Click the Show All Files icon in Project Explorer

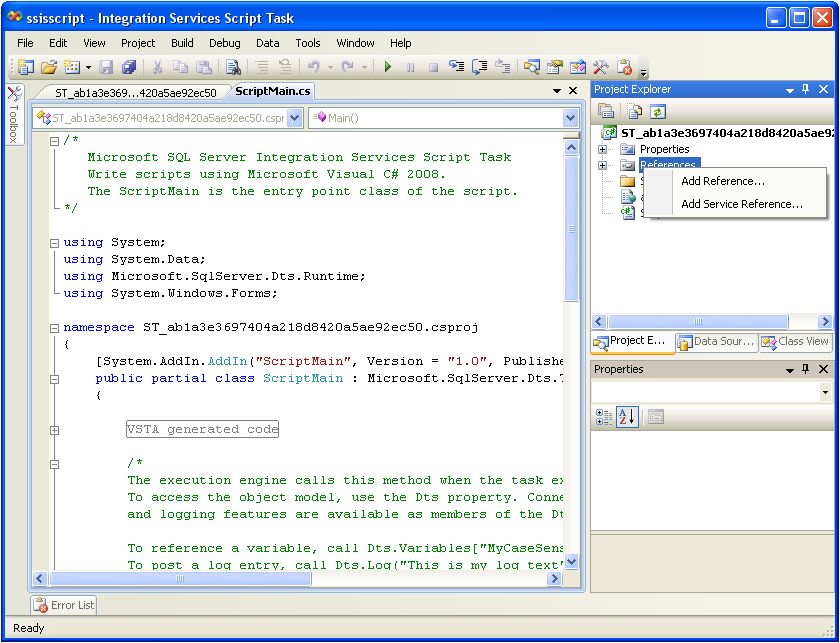[633, 111]
